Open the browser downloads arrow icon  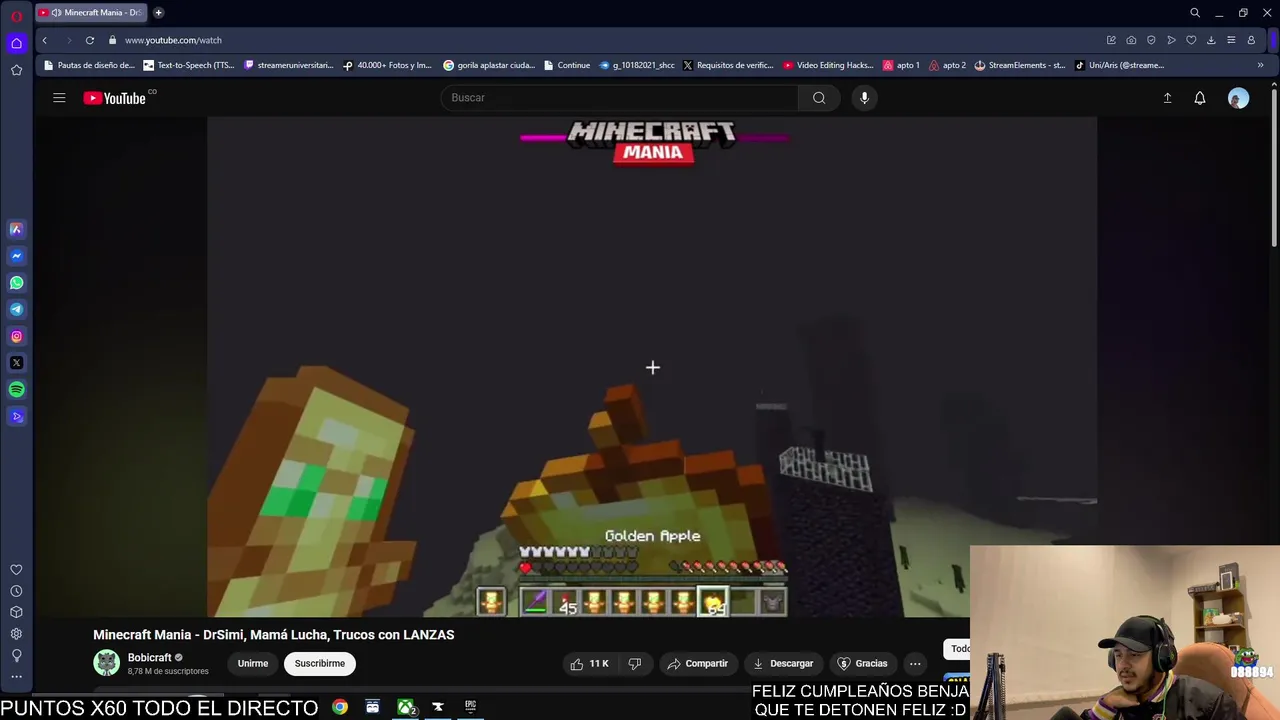click(x=1211, y=40)
